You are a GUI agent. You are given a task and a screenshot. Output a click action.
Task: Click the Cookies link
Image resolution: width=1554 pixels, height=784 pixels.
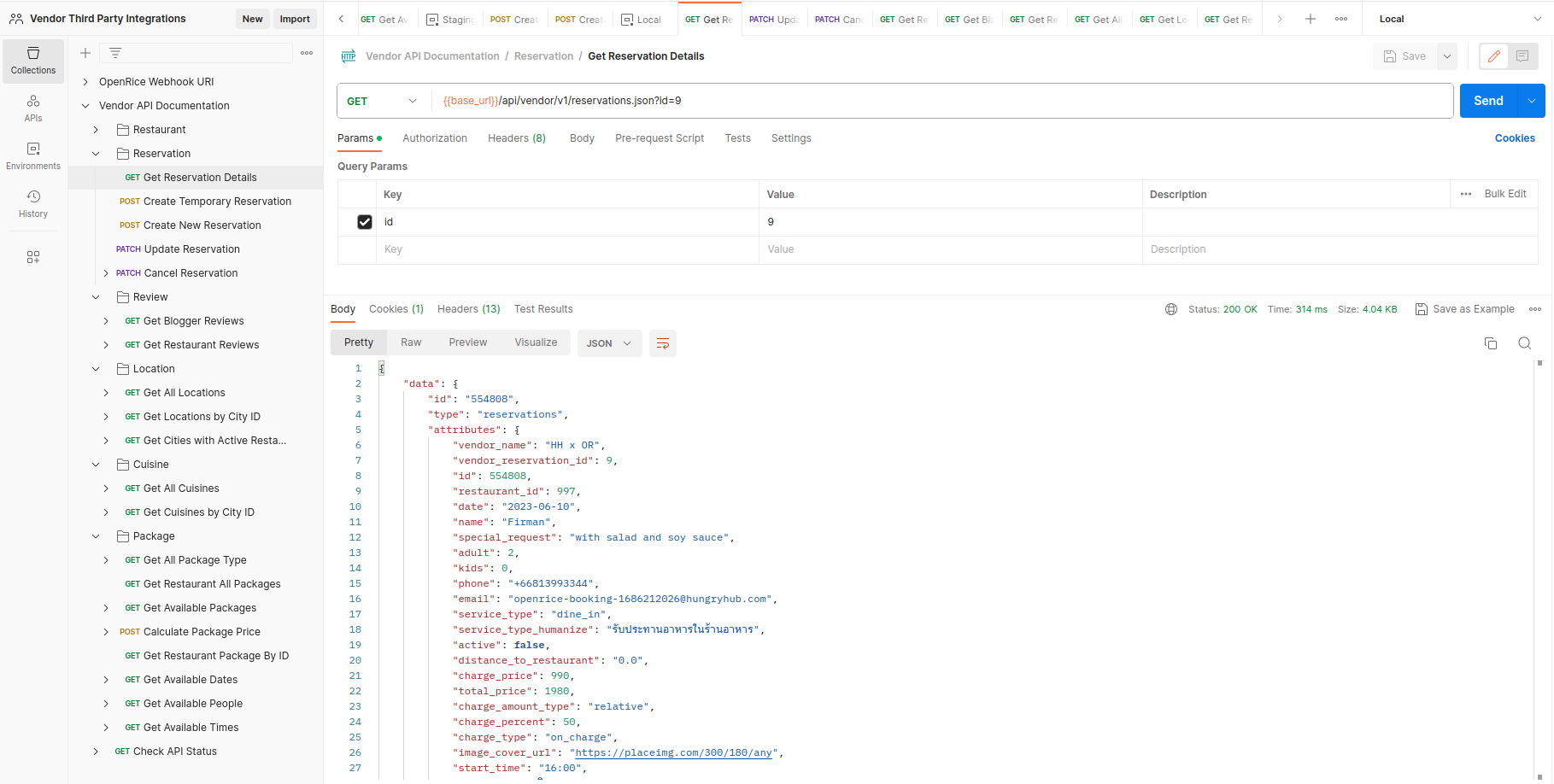pos(1514,138)
